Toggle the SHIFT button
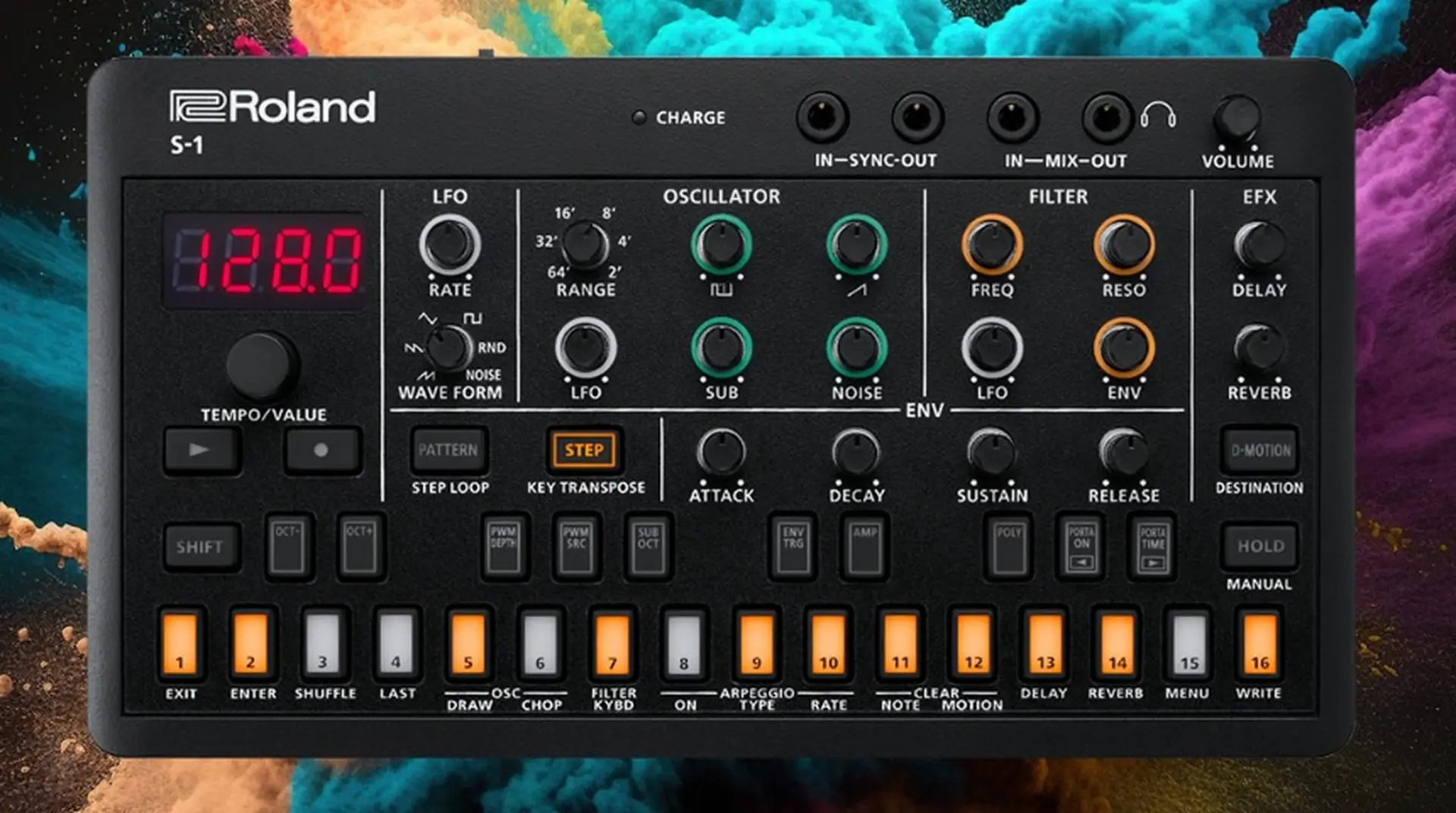The image size is (1456, 813). pos(201,547)
